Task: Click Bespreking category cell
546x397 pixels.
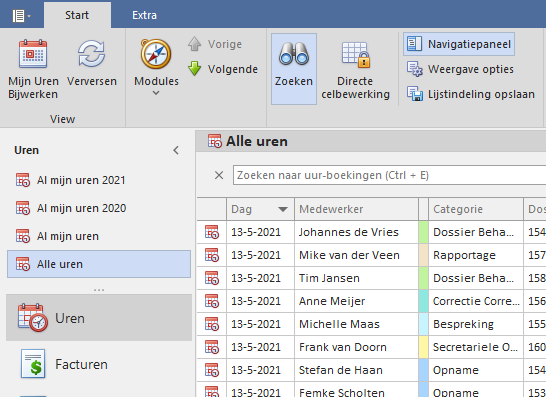Action: click(476, 324)
